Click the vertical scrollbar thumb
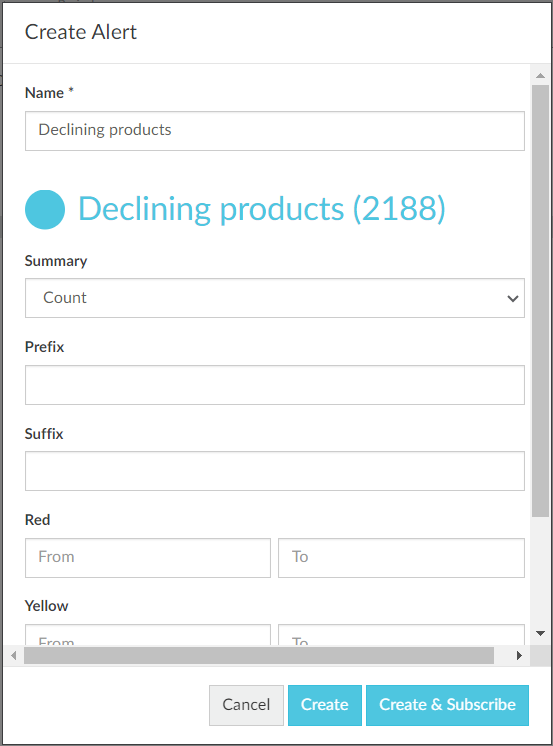Screen dimensions: 553x746 (540, 301)
